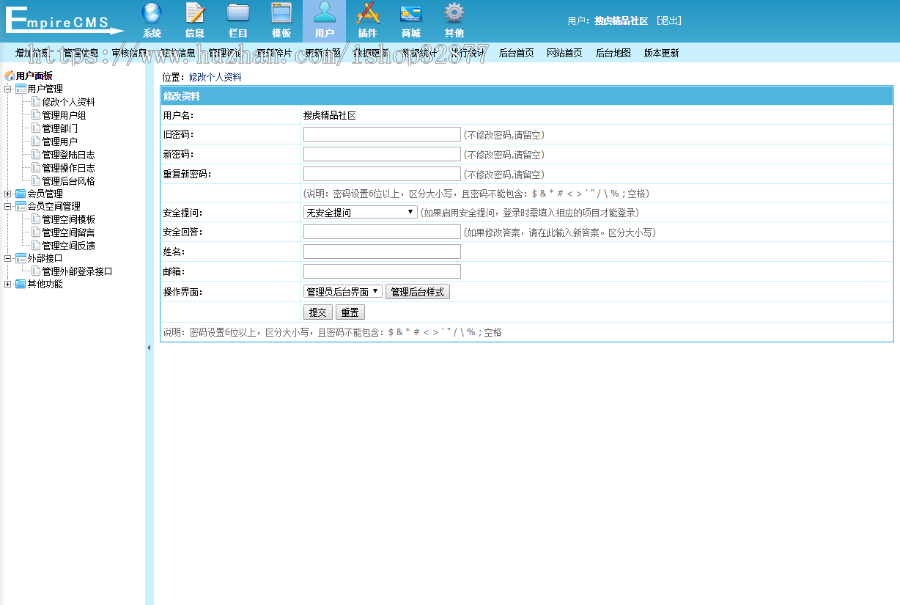Open the 模板 (Template) module icon
The height and width of the screenshot is (605, 900).
click(281, 21)
